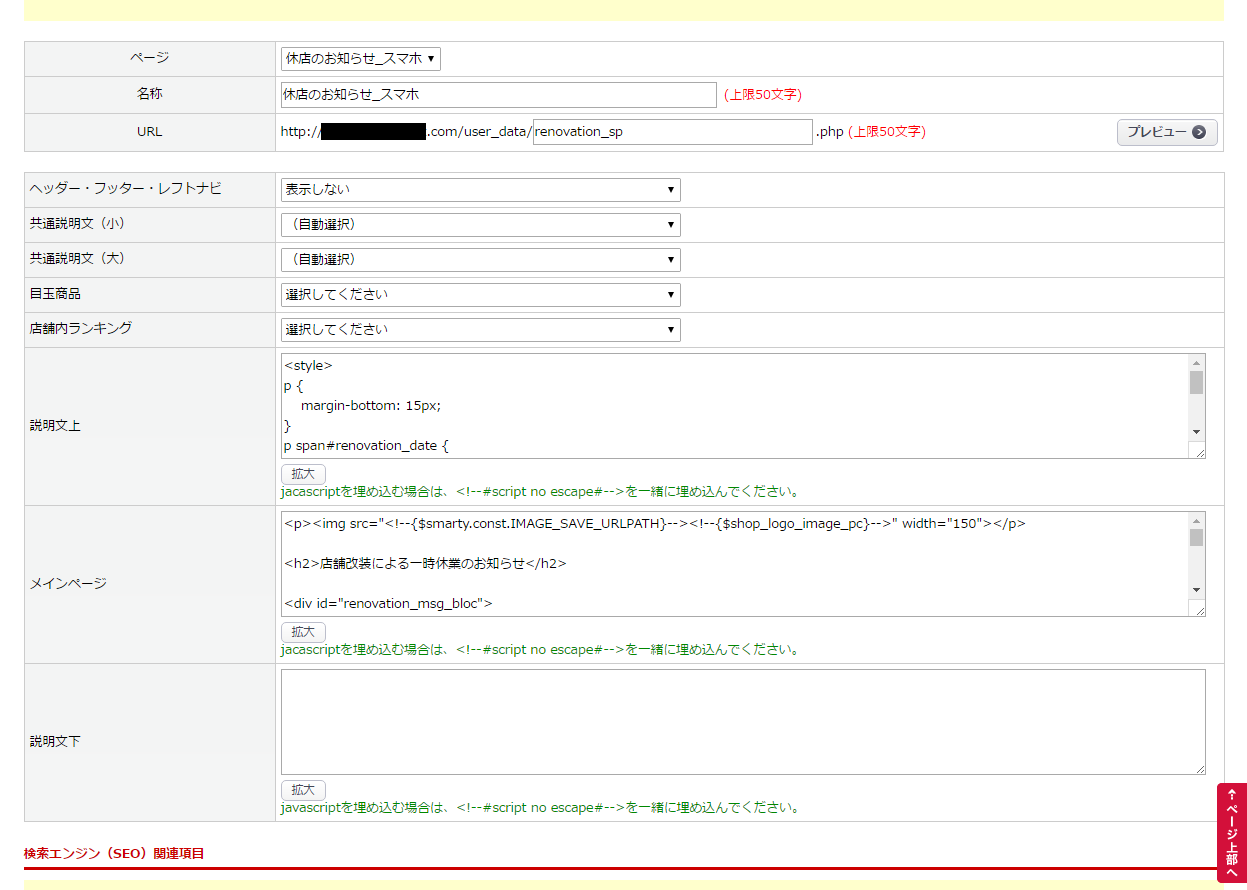Click 拡大 button under 説明文下
Screen dimensions: 1247x890
(x=303, y=790)
